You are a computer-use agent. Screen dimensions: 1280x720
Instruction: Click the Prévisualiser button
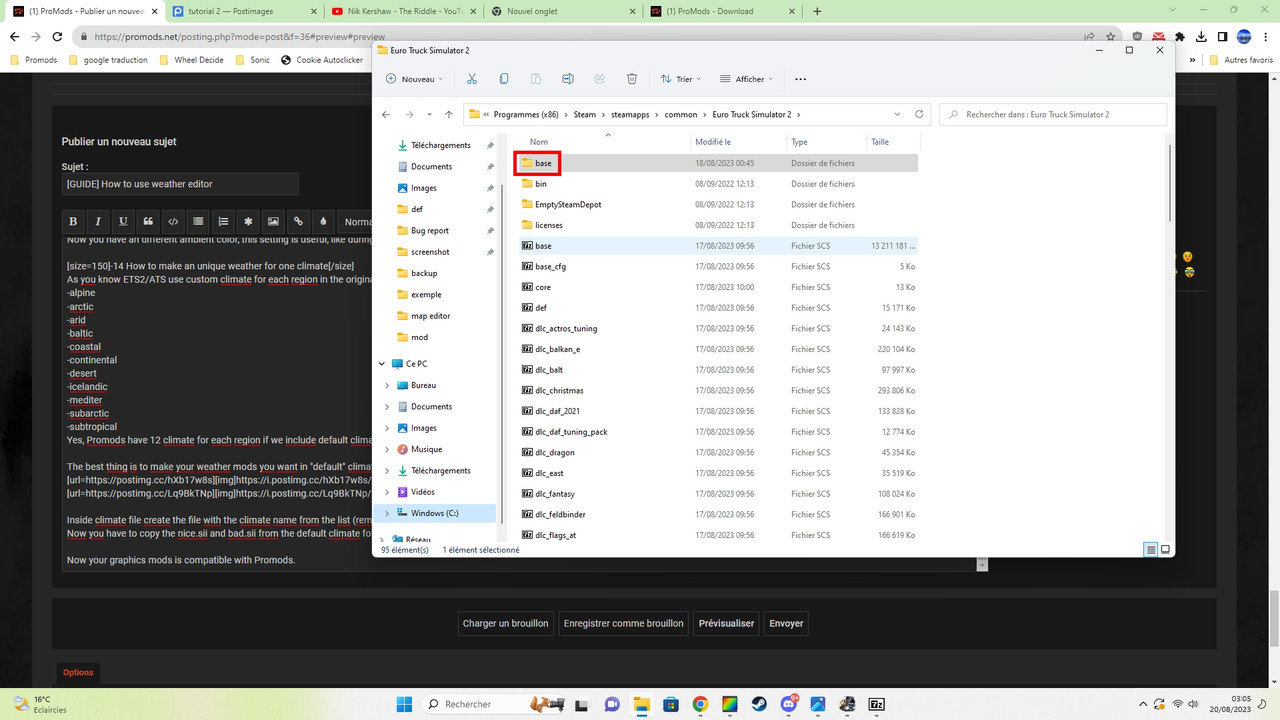point(726,623)
